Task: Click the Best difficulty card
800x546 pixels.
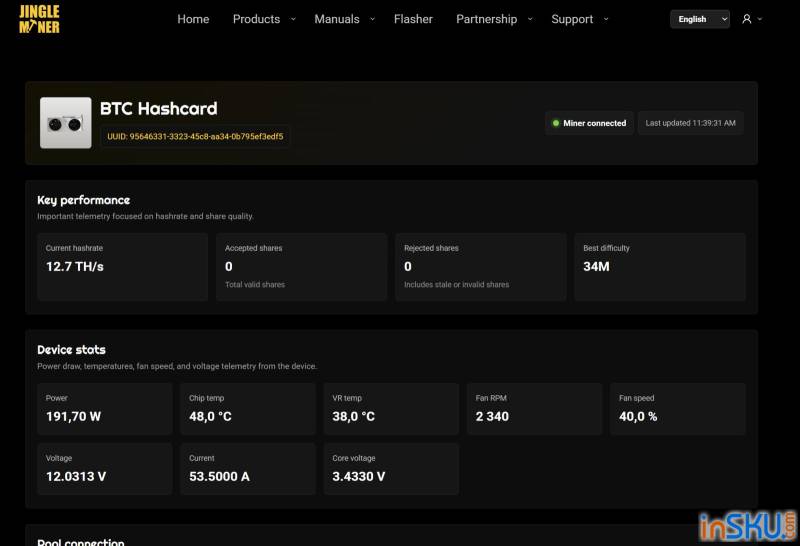Action: coord(660,267)
